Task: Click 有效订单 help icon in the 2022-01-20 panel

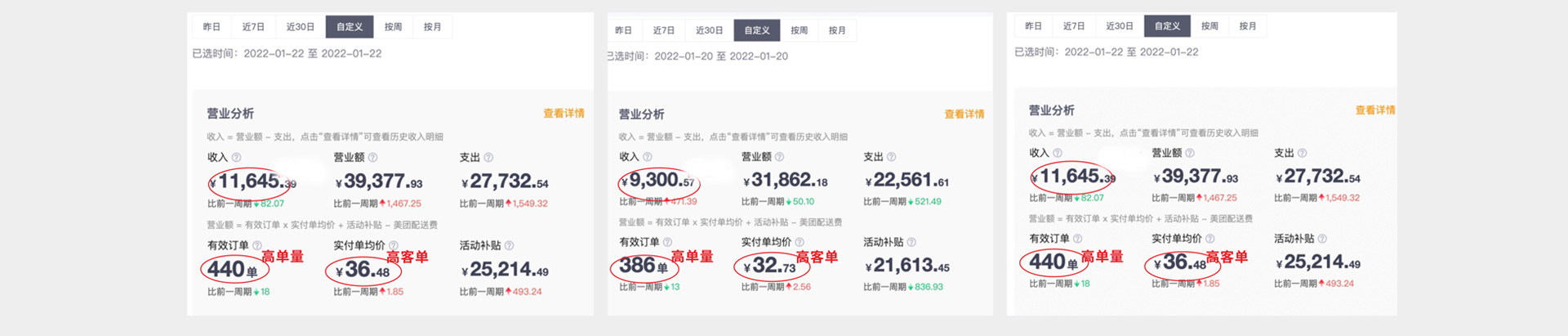Action: [x=667, y=242]
